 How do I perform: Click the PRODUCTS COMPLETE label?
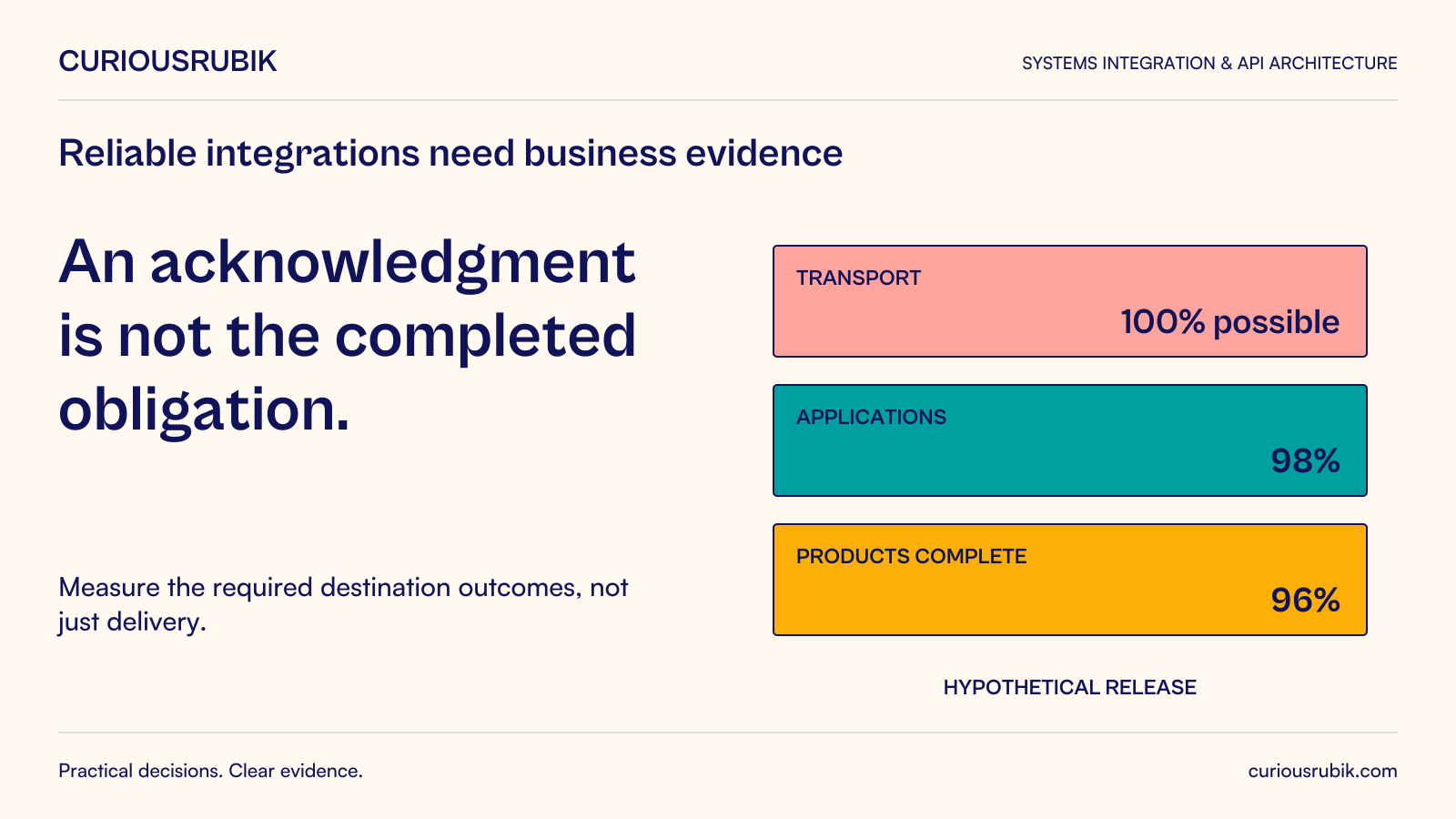coord(911,556)
